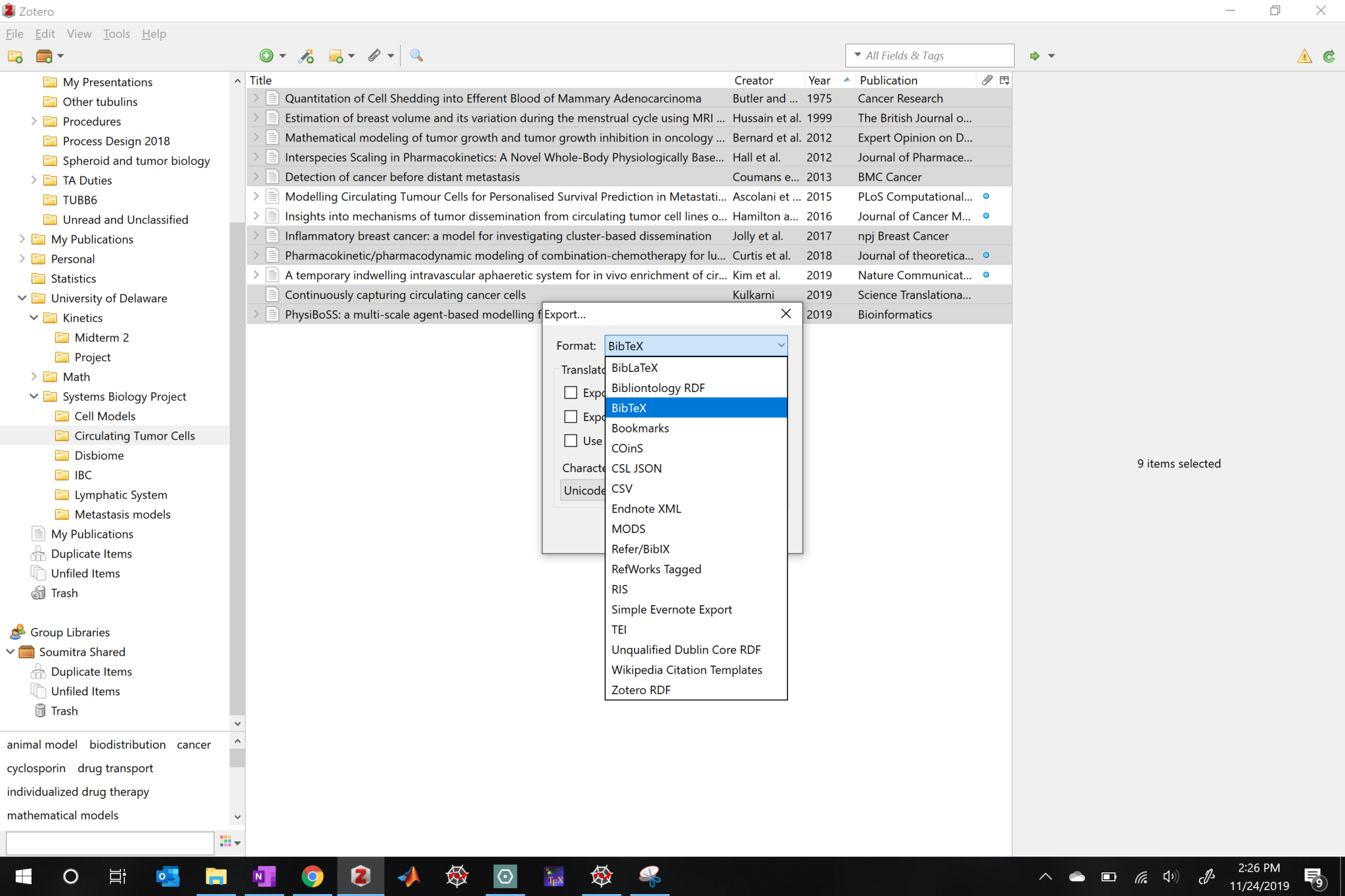Open the Tools menu
1345x896 pixels.
[x=116, y=33]
